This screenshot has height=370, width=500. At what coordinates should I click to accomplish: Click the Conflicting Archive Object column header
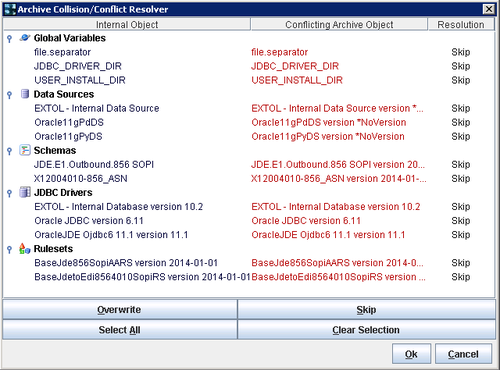339,24
